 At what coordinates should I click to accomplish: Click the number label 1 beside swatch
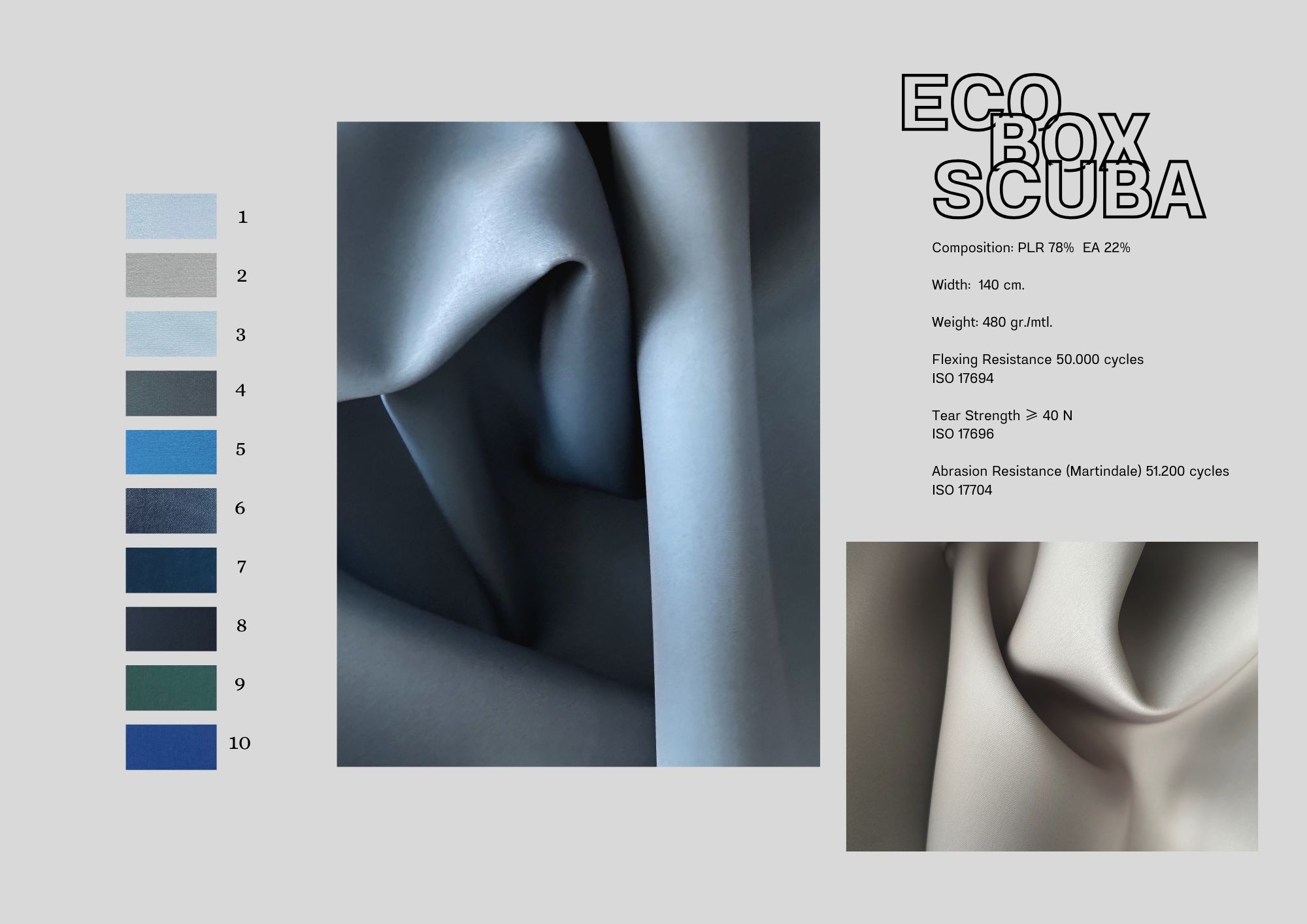[243, 218]
